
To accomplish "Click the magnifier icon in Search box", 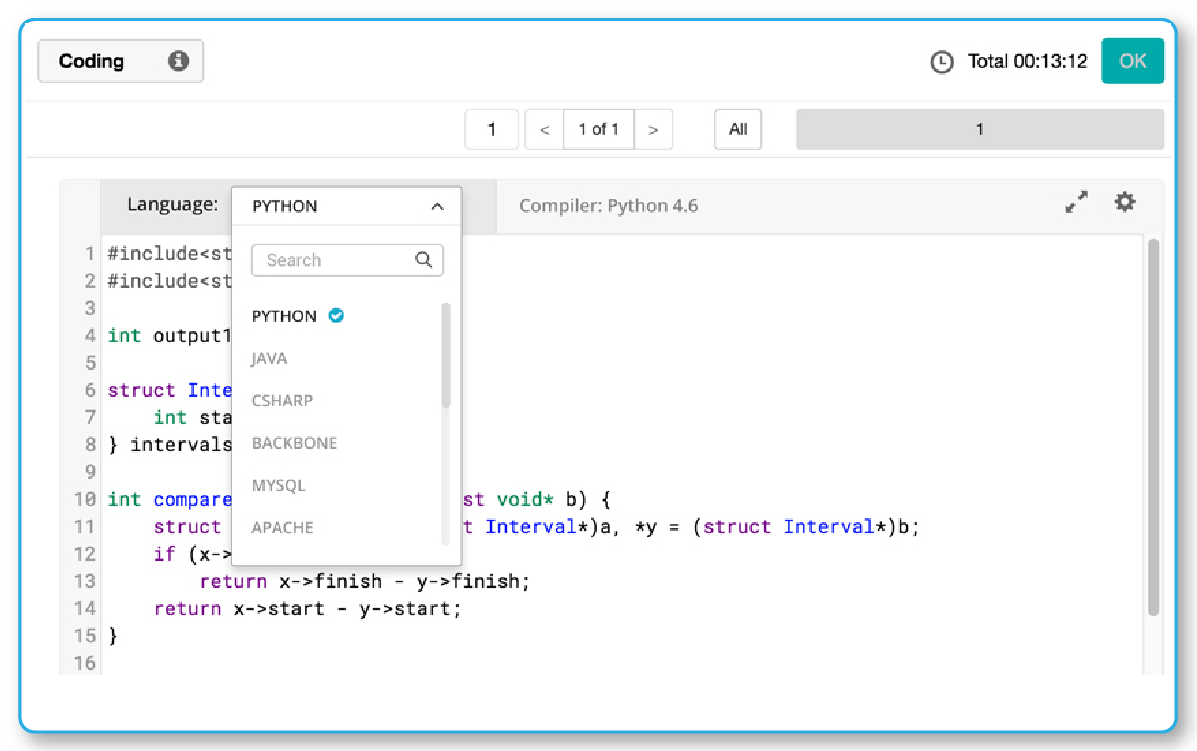I will point(424,259).
